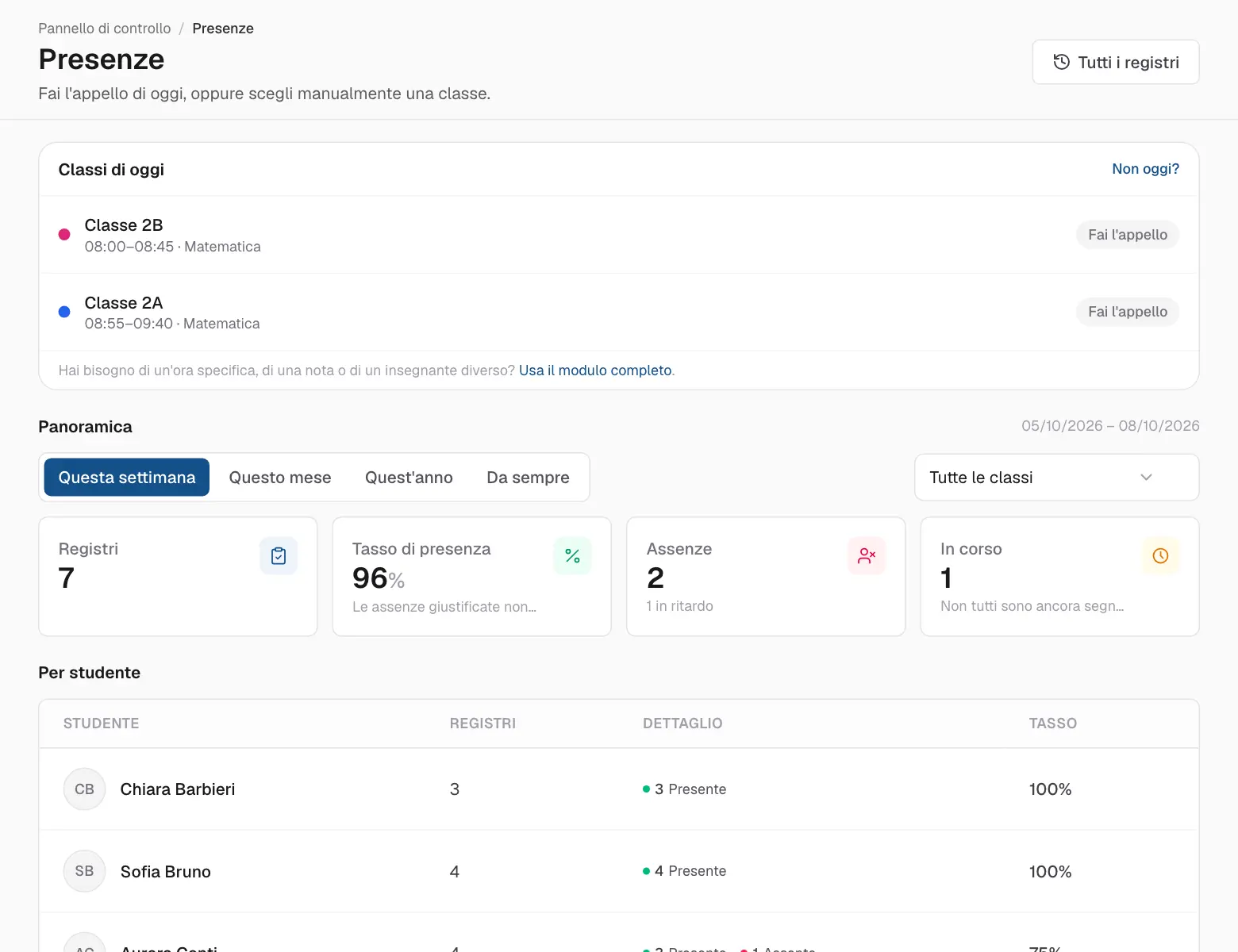Select the Da sempre tab

pyautogui.click(x=528, y=478)
